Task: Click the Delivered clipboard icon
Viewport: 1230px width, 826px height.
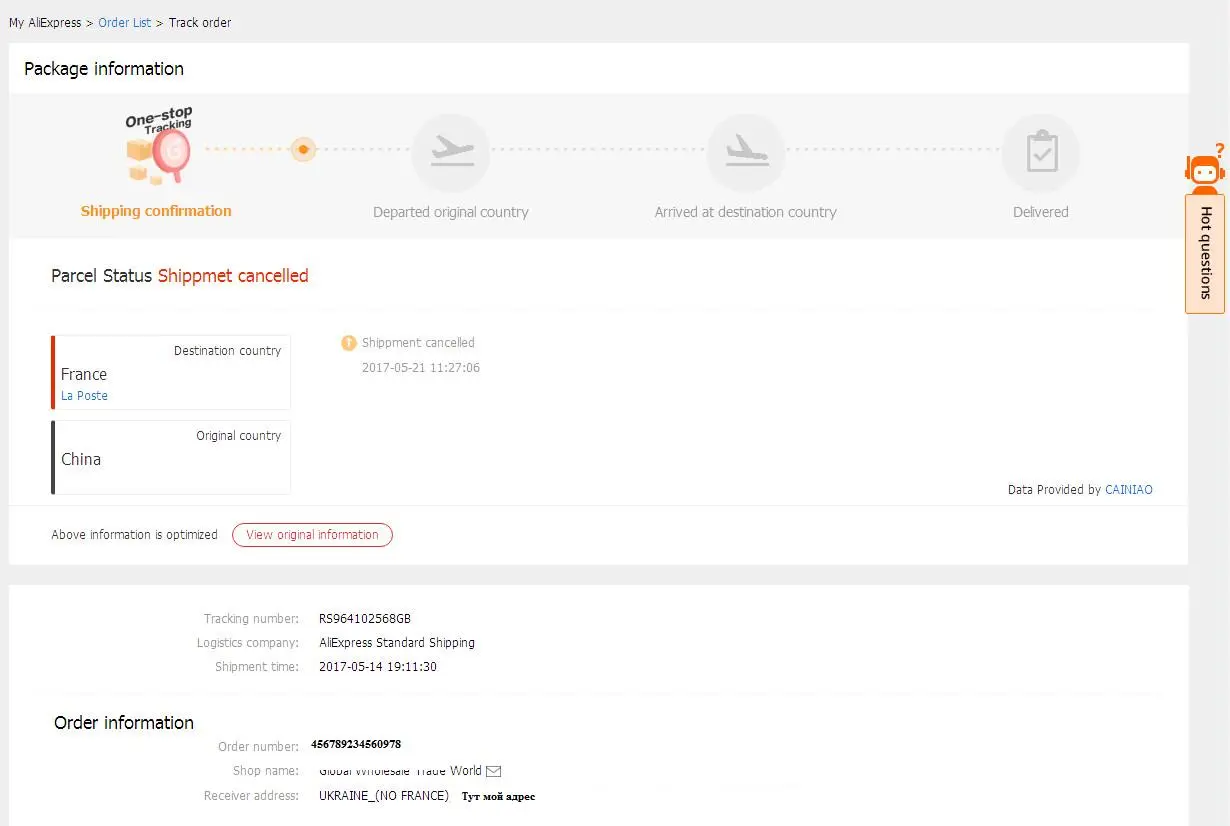Action: (1041, 153)
